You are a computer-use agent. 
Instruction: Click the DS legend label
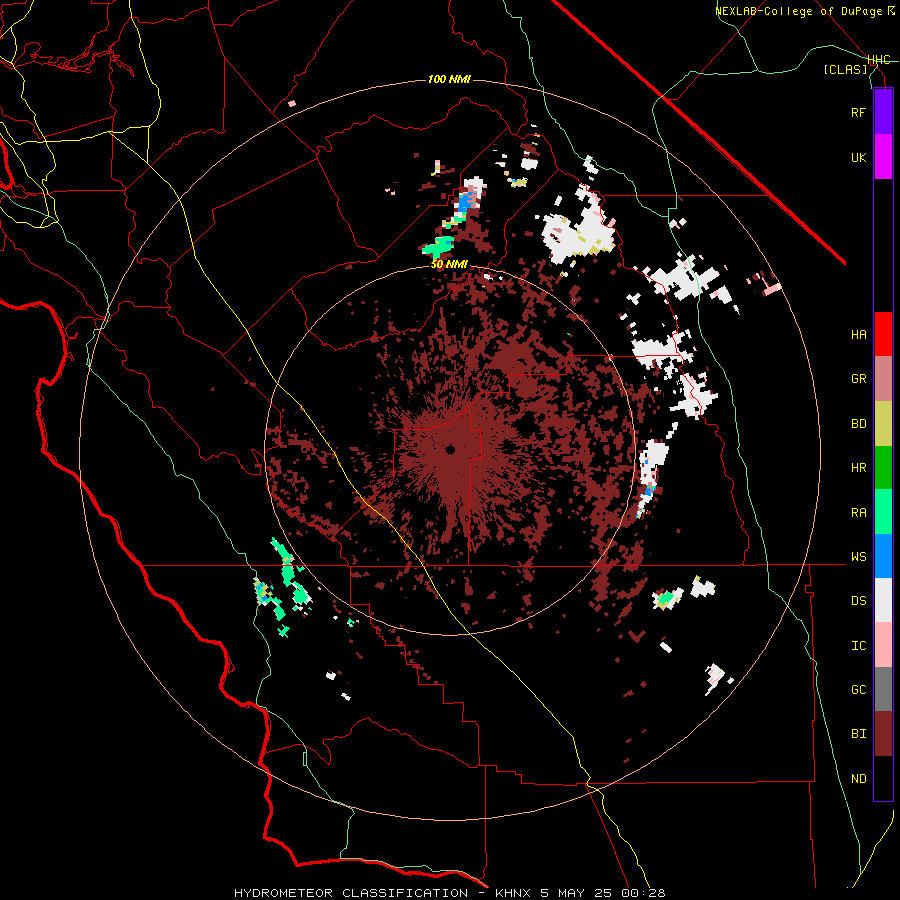click(859, 601)
